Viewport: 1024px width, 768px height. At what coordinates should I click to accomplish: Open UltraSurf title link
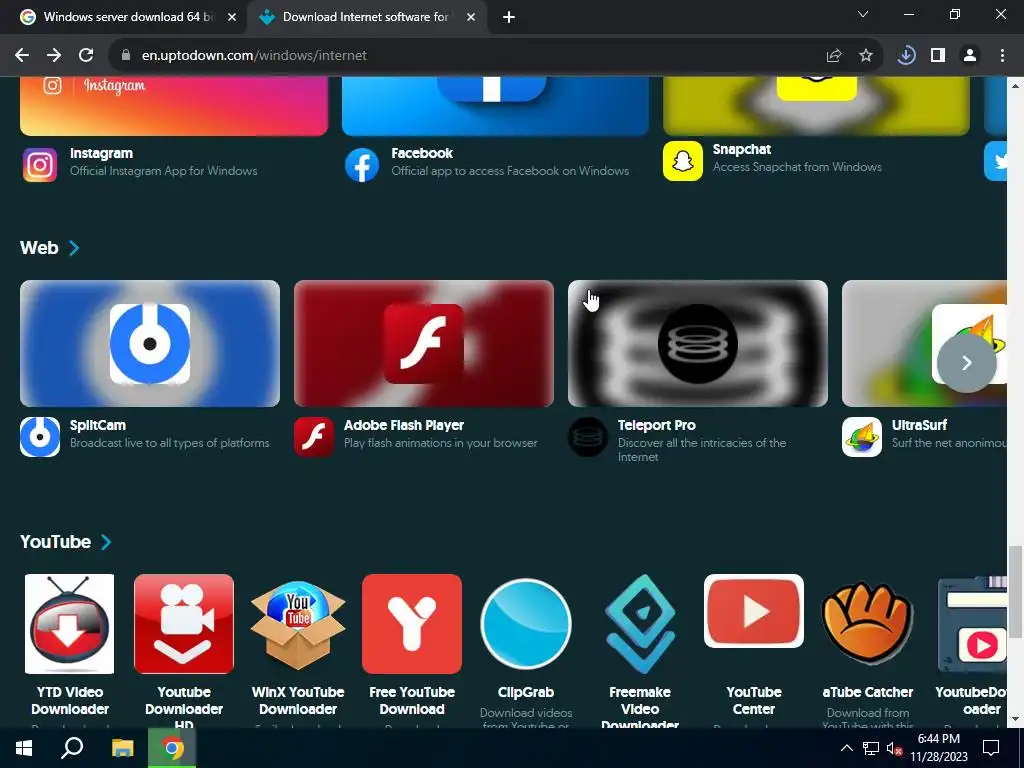(920, 425)
